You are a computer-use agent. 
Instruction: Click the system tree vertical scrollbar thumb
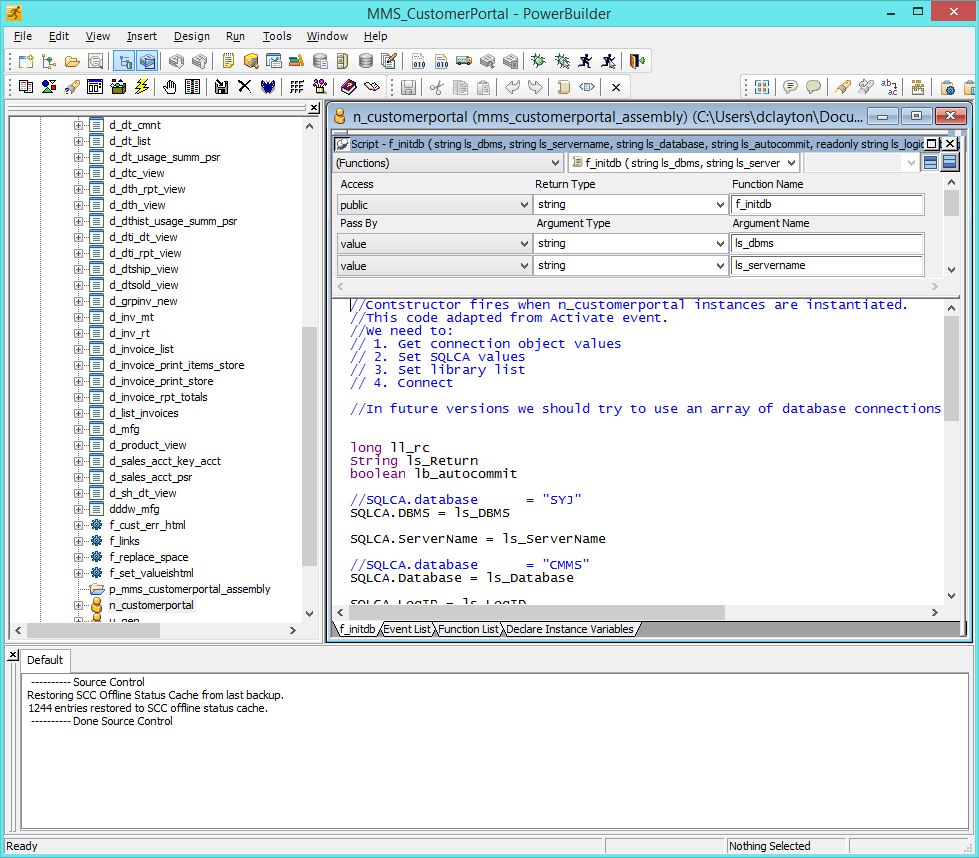tap(309, 446)
